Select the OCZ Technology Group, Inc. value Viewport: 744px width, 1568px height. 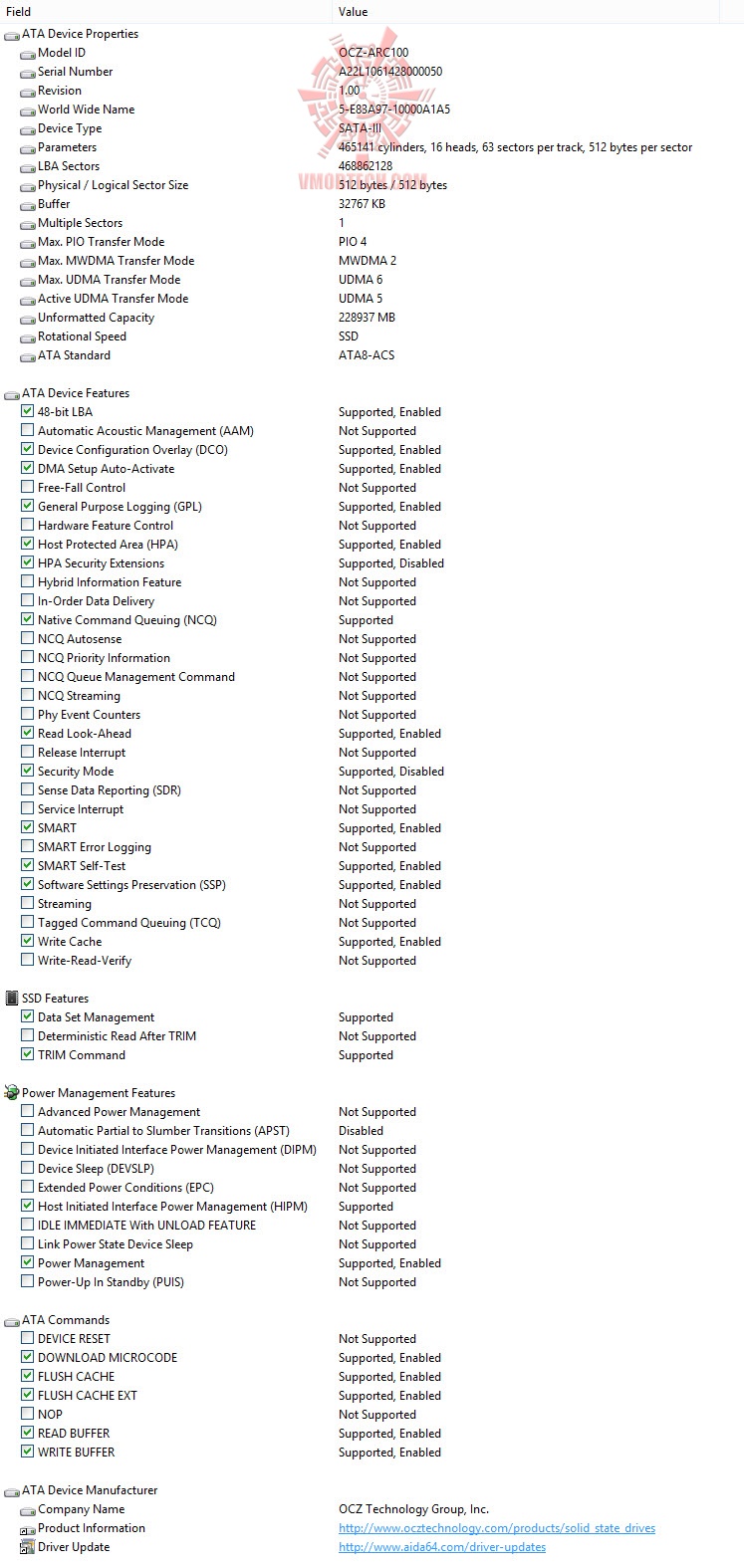(414, 1509)
